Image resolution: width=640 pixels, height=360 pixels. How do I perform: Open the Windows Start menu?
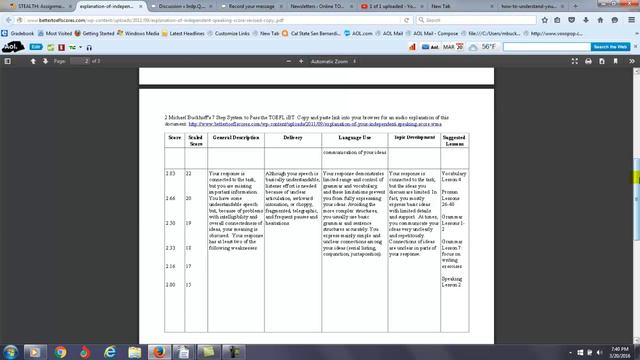(x=11, y=352)
